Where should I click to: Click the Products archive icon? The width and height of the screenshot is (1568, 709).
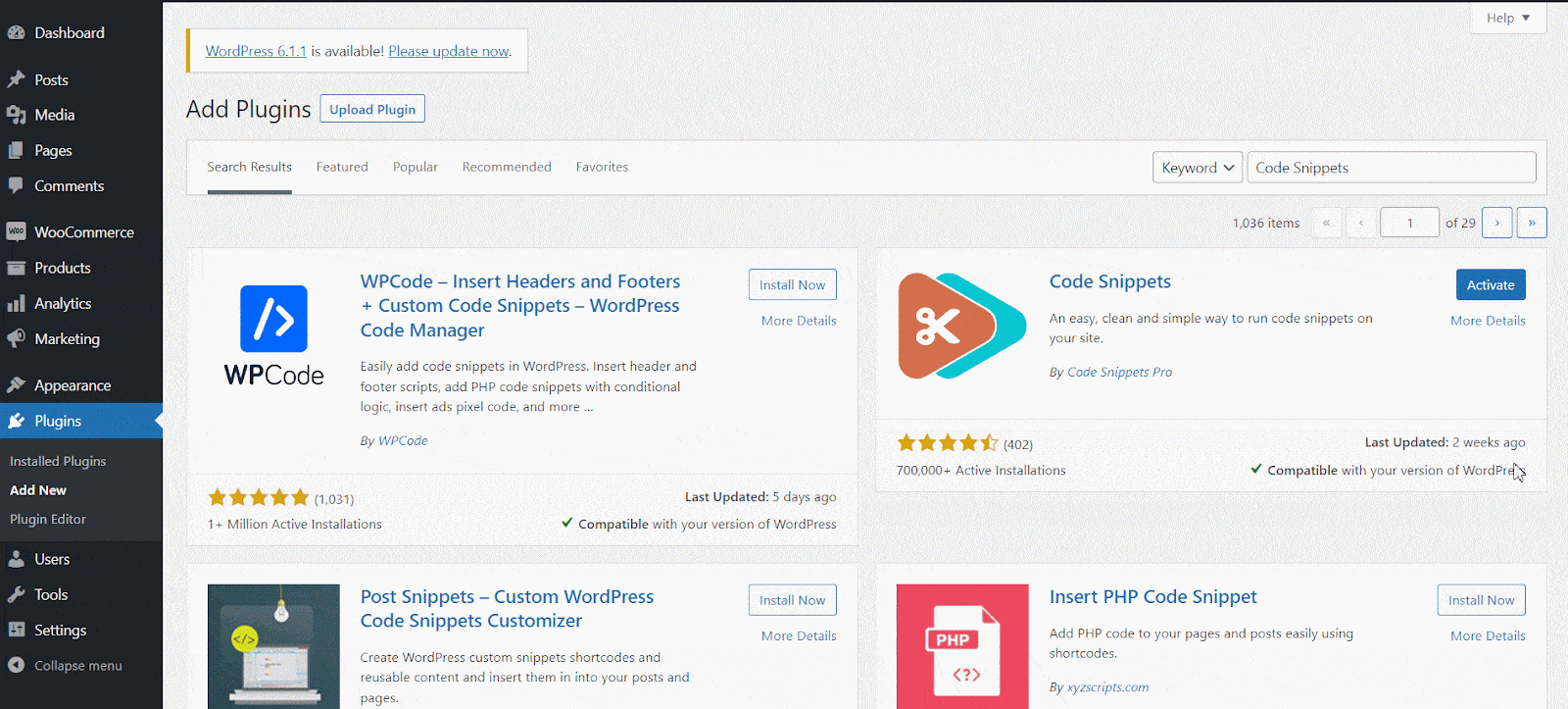click(16, 268)
